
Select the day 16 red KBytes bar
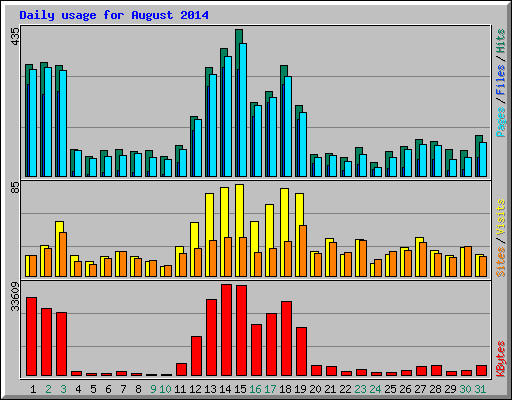256,350
